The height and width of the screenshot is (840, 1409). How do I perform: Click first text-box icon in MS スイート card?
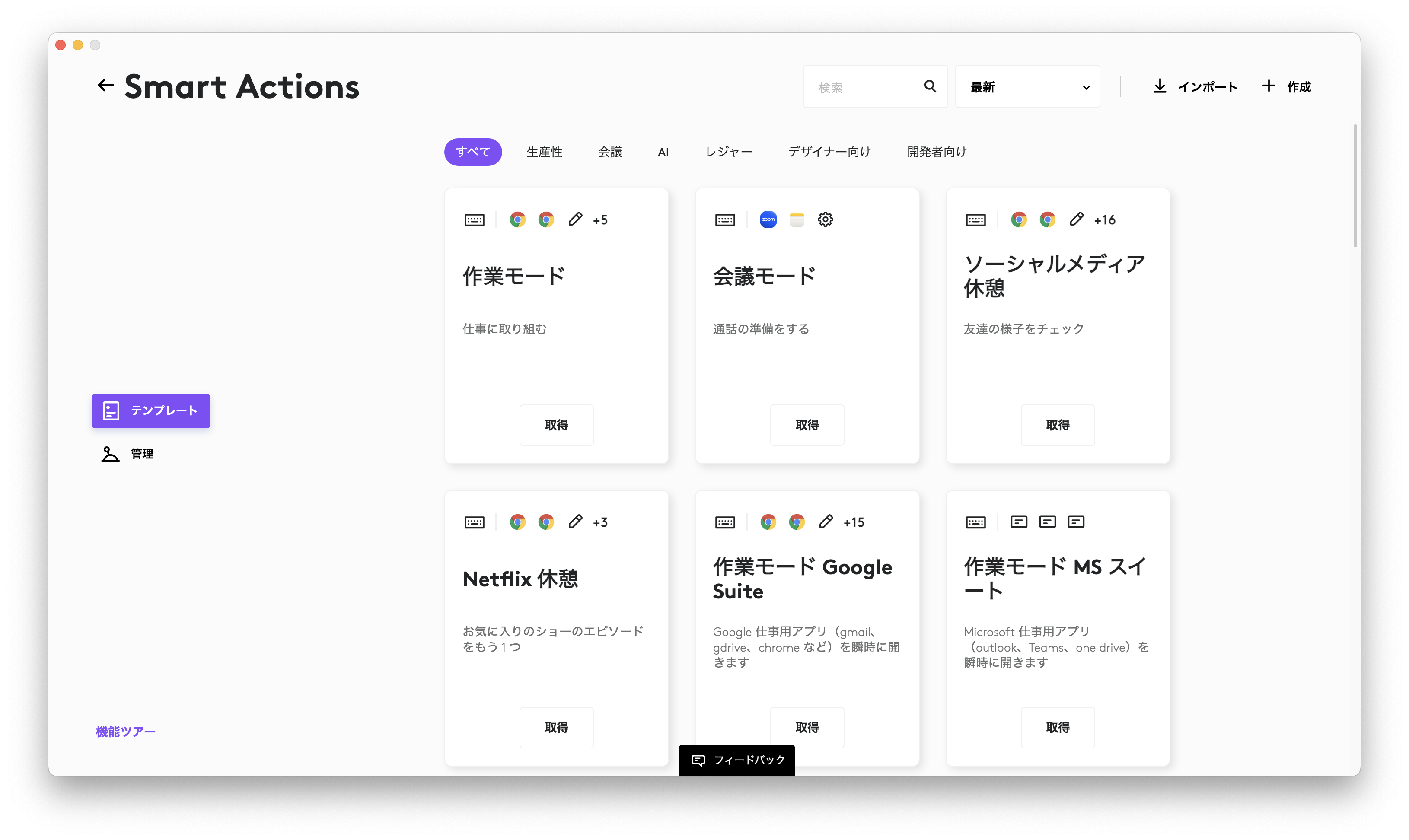[1019, 522]
